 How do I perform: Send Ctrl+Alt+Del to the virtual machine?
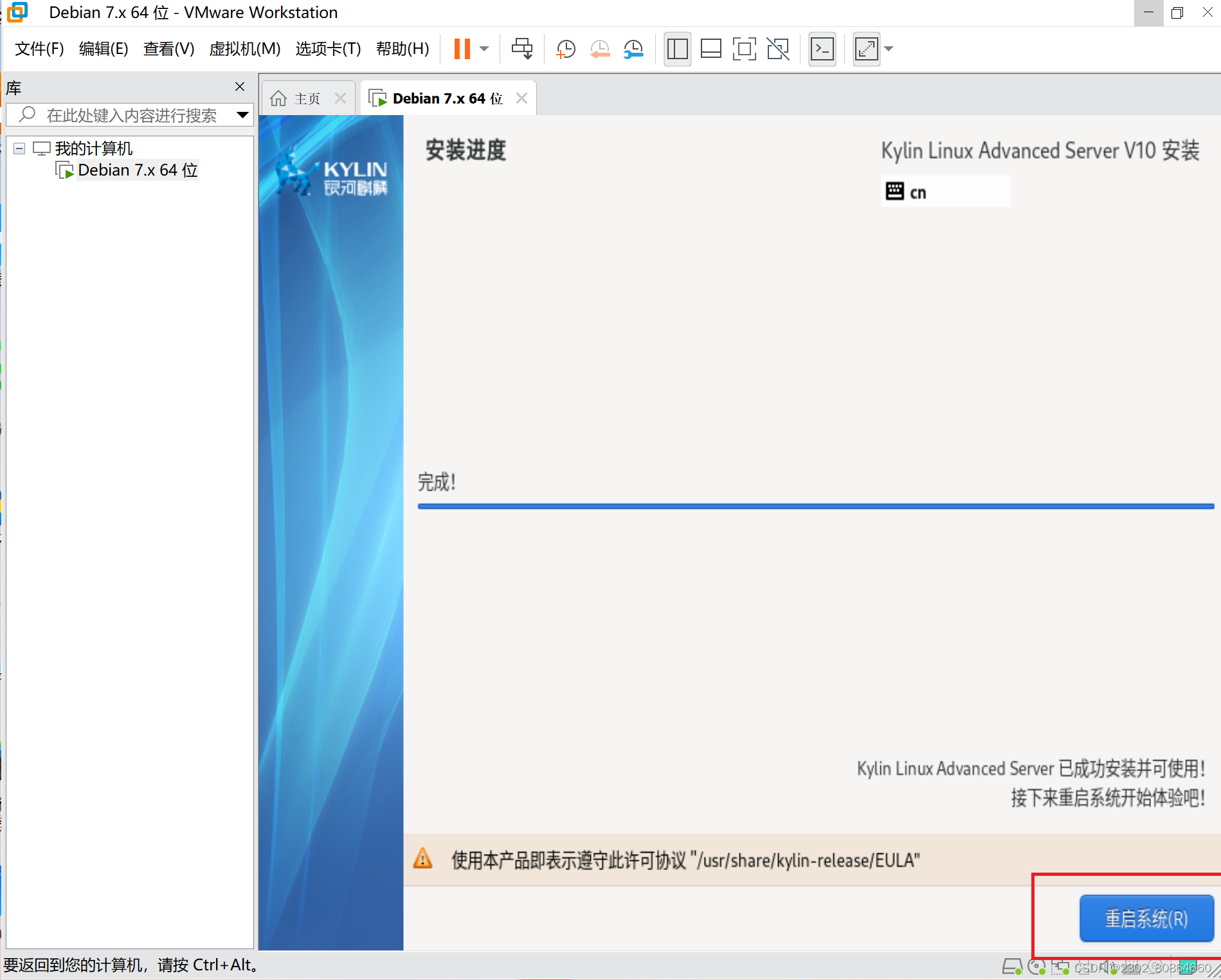tap(522, 49)
